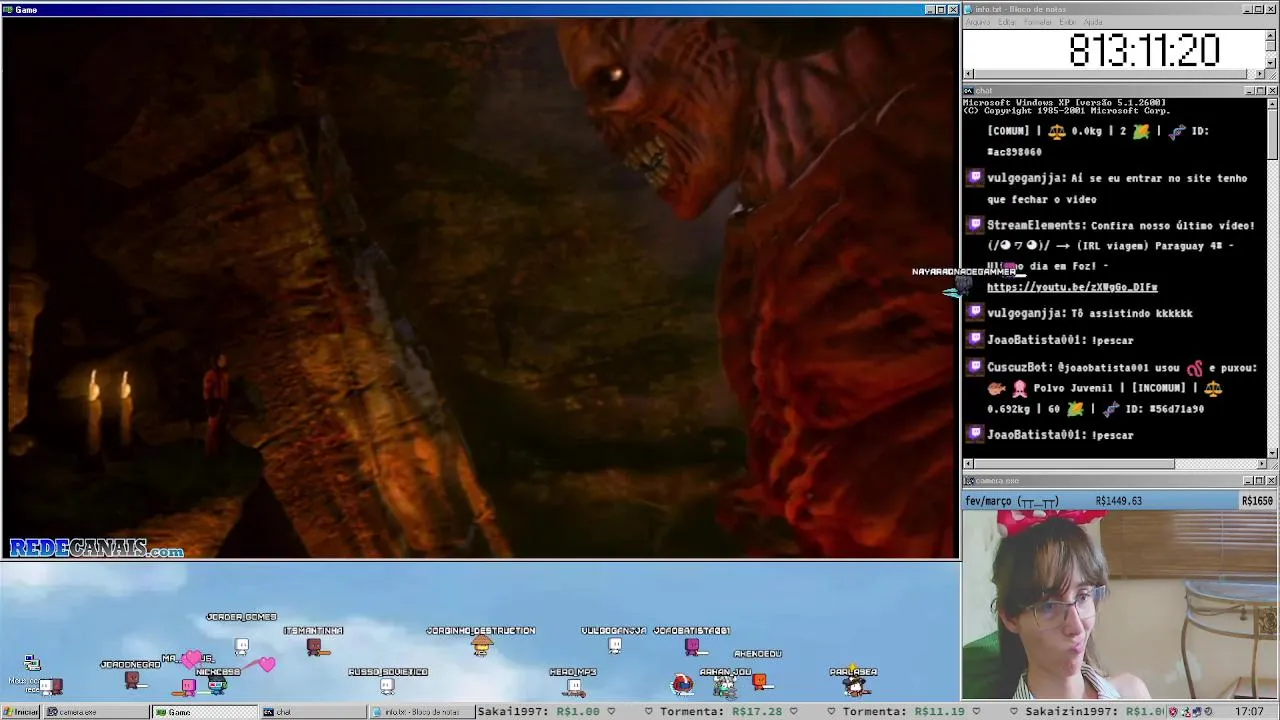Click the Tormenta R$17.28 ticker entry
The image size is (1280, 720).
[721, 712]
